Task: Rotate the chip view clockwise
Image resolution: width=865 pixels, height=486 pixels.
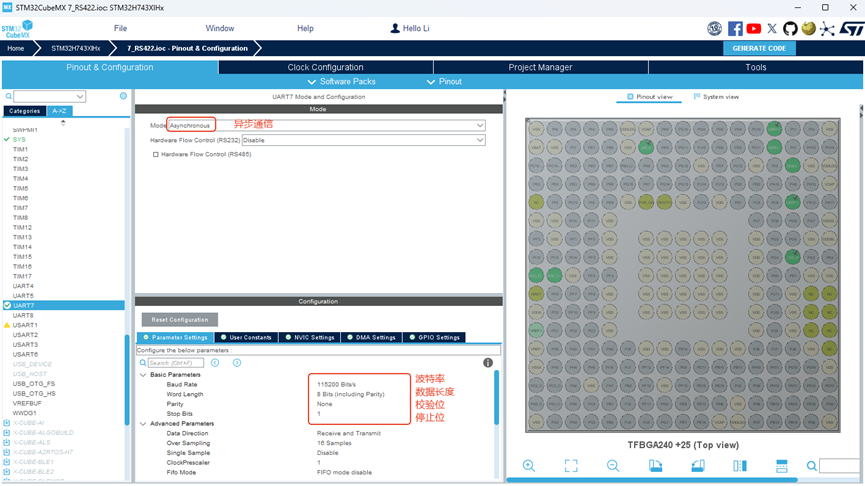Action: (655, 466)
